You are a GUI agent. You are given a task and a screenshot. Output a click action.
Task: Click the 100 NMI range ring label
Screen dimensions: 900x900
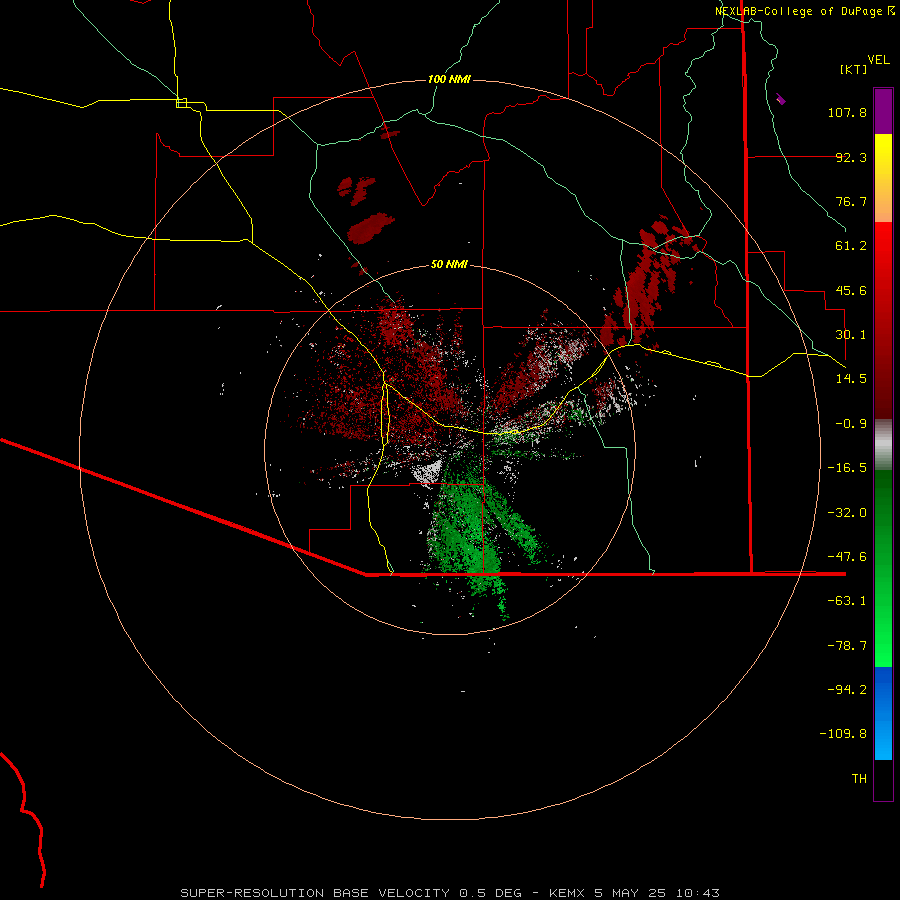pyautogui.click(x=449, y=79)
